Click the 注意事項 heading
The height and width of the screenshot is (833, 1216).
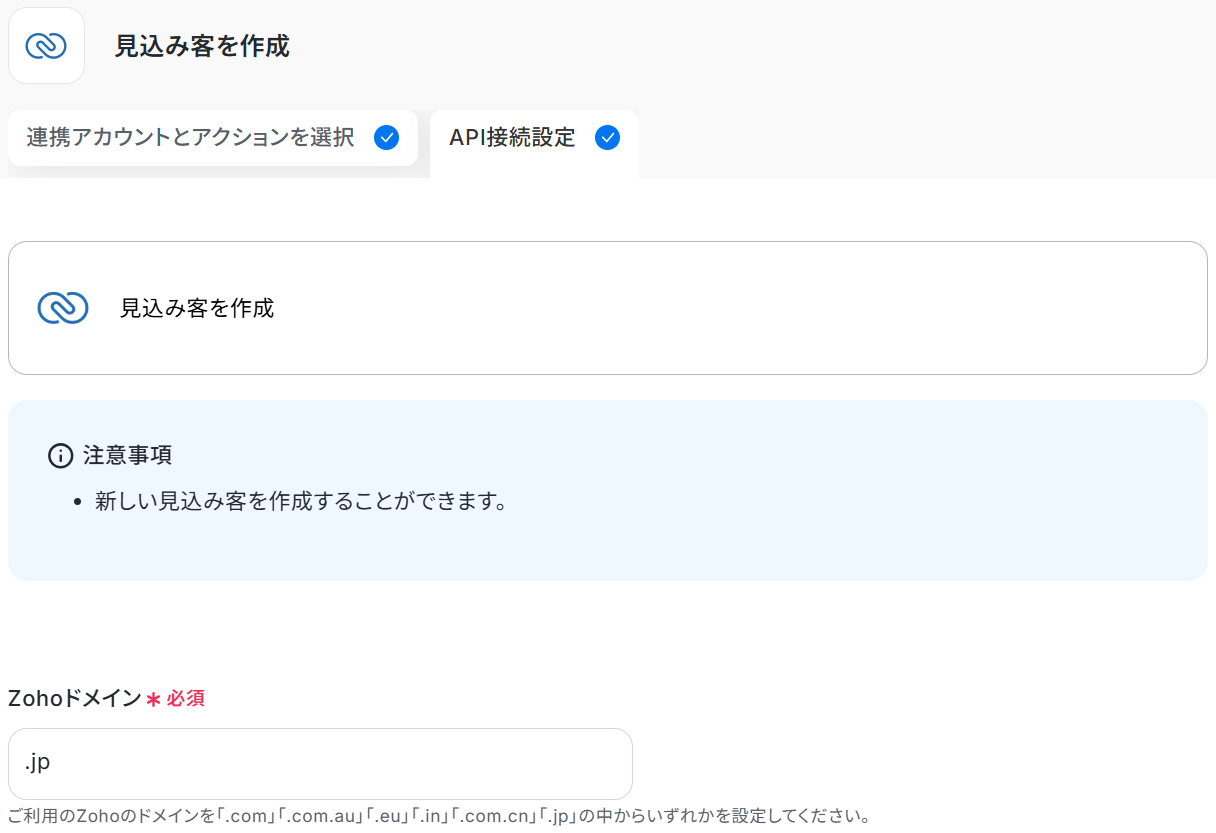(x=128, y=456)
